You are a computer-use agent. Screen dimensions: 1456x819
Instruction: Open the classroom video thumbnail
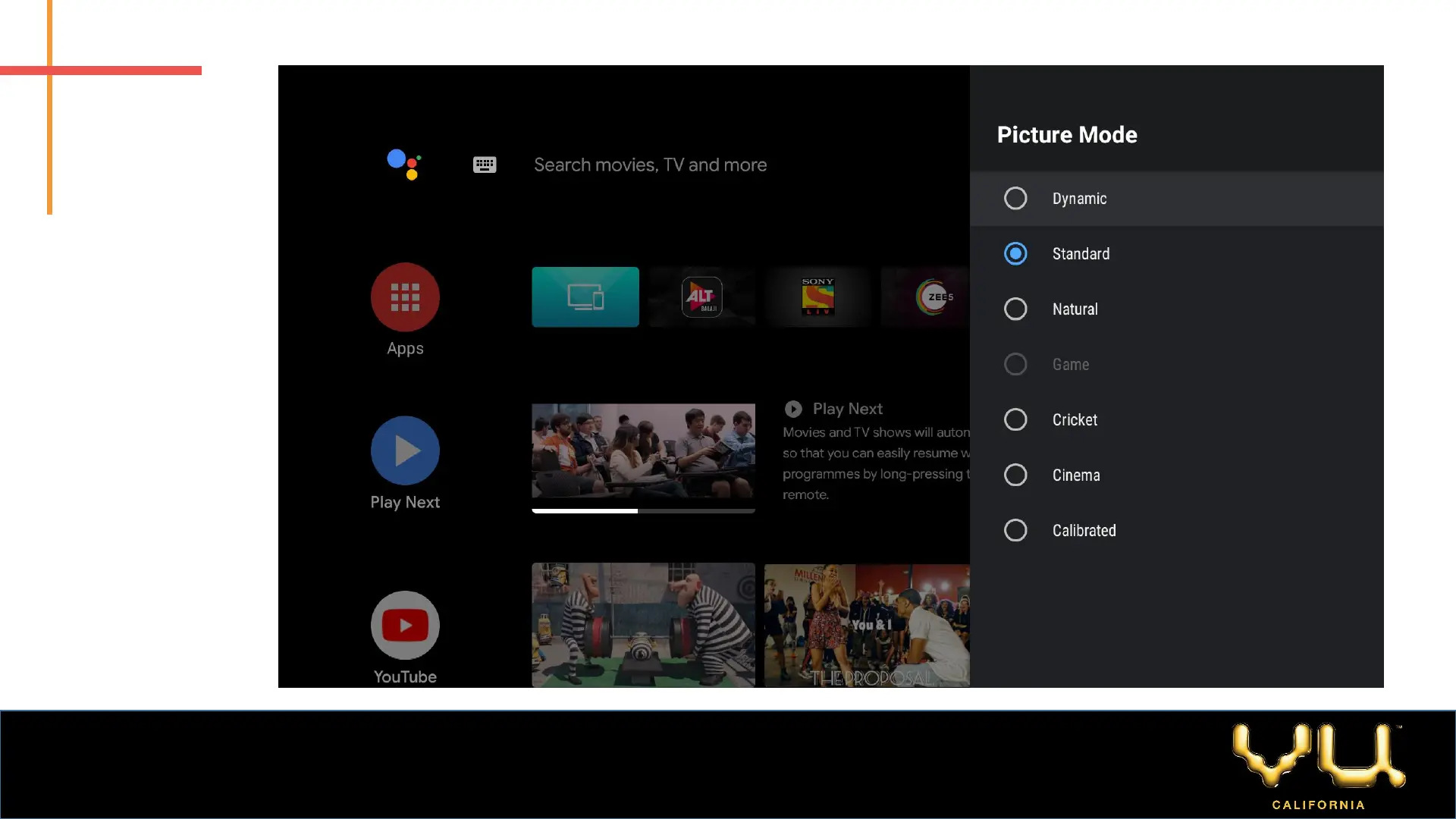[x=643, y=451]
